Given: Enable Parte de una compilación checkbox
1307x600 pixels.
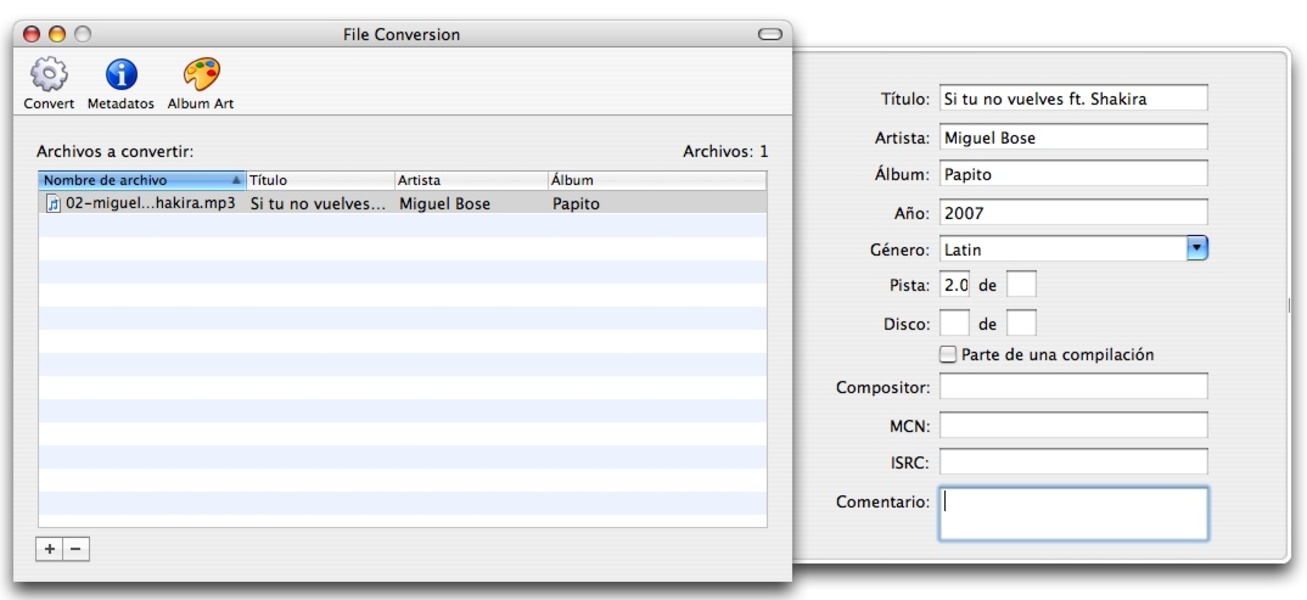Looking at the screenshot, I should click(x=948, y=354).
